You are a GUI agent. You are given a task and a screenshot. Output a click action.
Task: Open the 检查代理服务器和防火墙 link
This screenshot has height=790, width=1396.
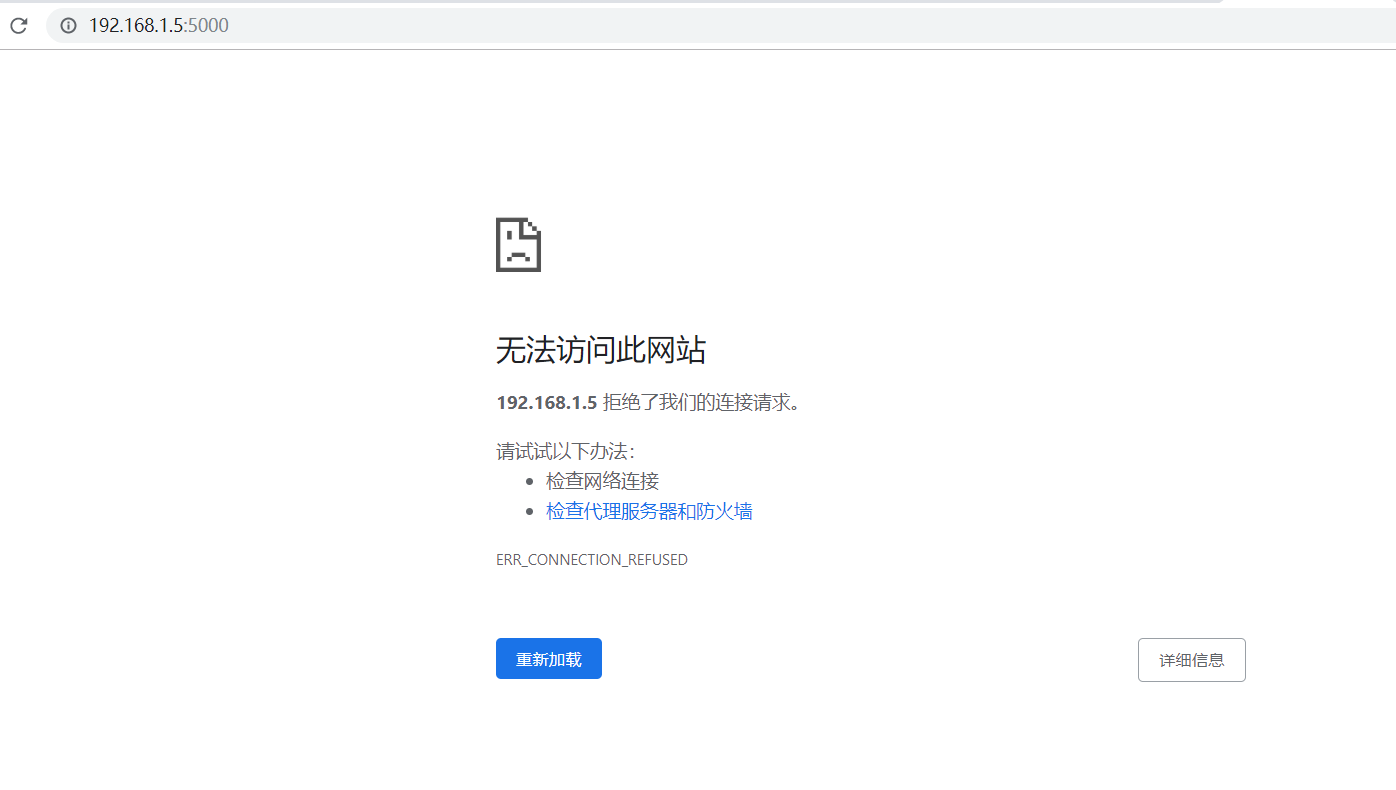coord(648,510)
